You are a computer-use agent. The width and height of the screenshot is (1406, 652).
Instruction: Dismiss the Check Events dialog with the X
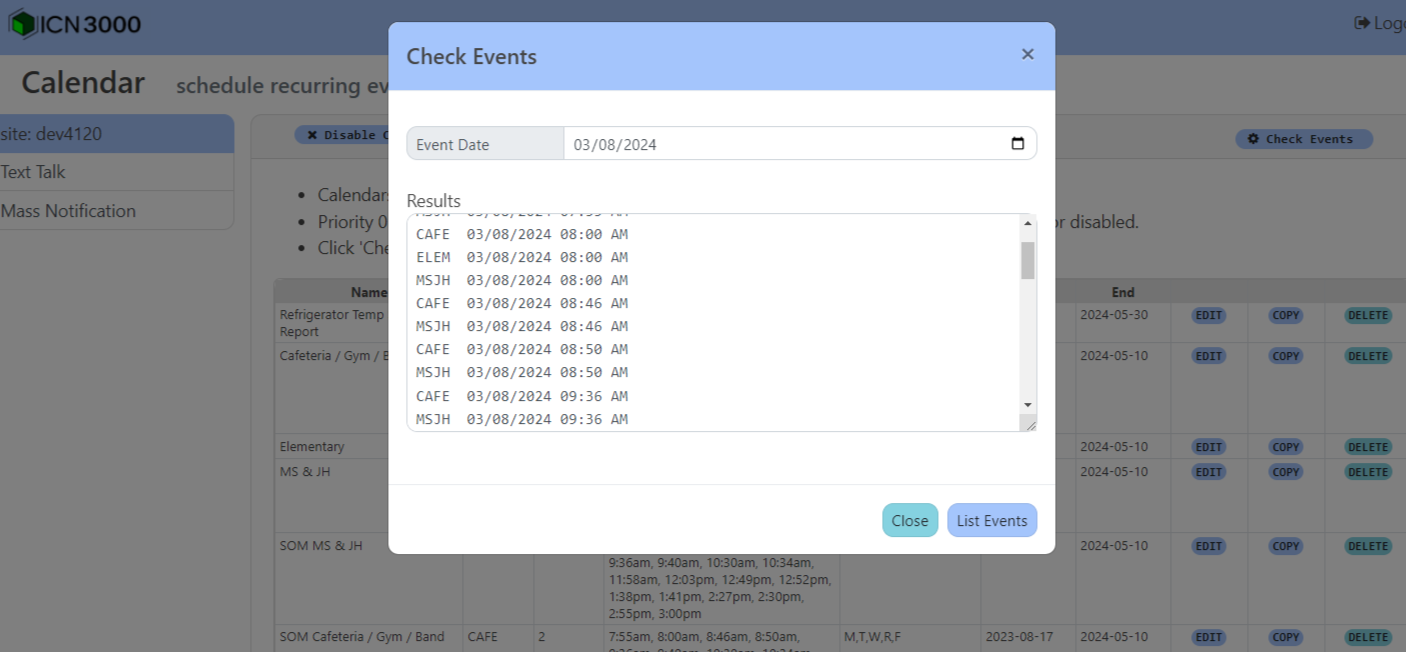click(x=1027, y=54)
